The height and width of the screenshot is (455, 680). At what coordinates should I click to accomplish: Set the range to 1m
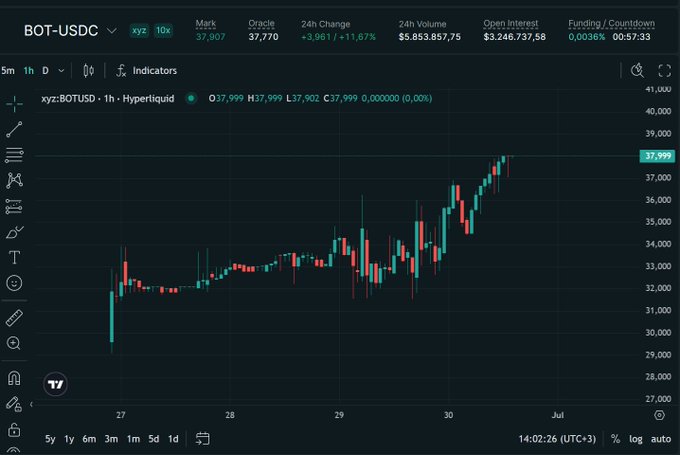[x=134, y=439]
